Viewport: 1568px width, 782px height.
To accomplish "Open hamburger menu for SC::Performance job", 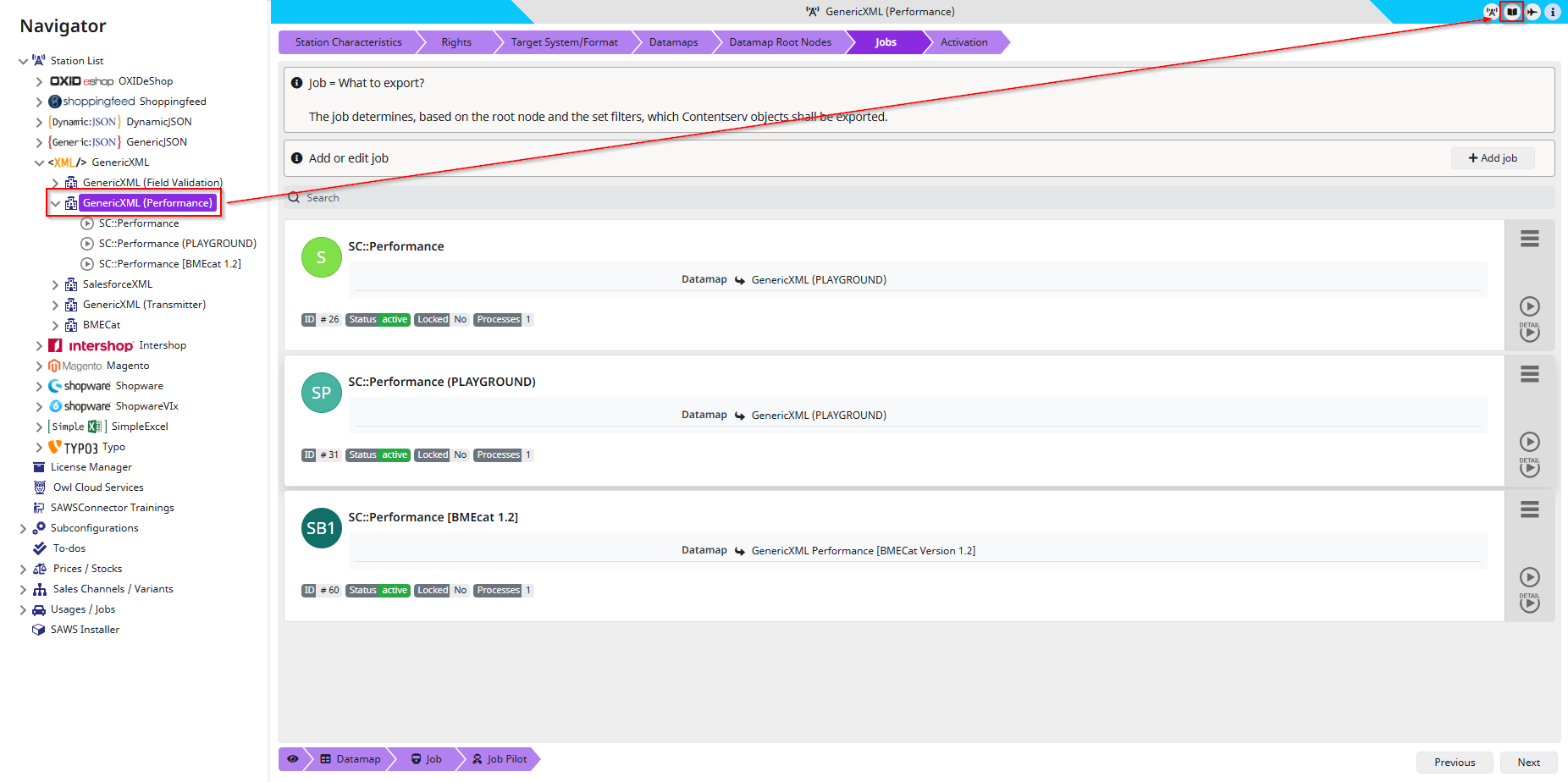I will click(1529, 239).
